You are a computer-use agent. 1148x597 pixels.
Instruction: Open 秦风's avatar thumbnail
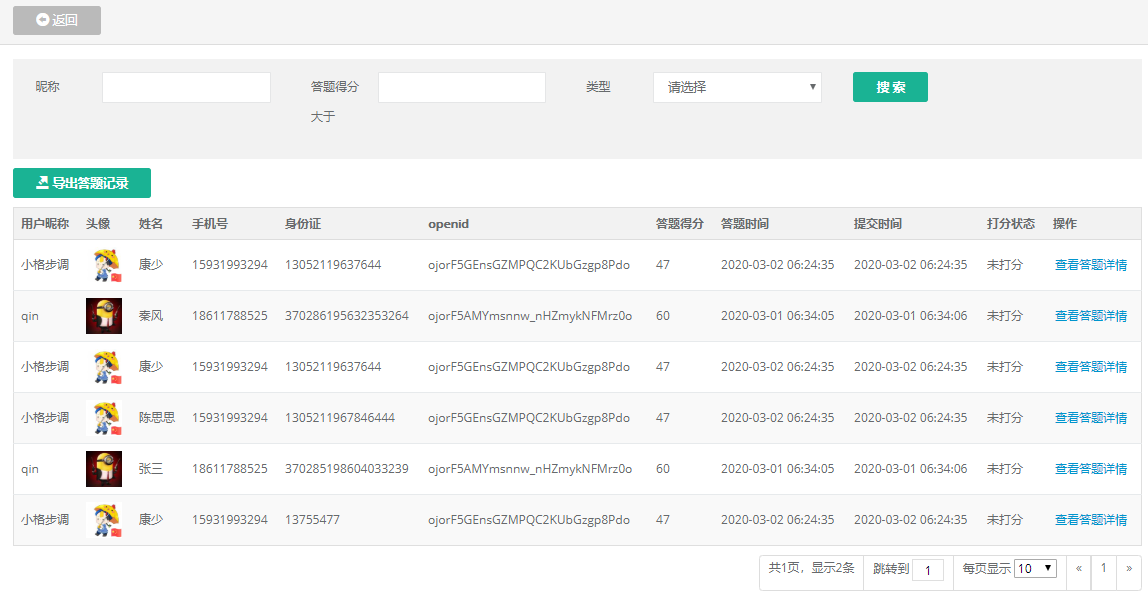pyautogui.click(x=104, y=316)
